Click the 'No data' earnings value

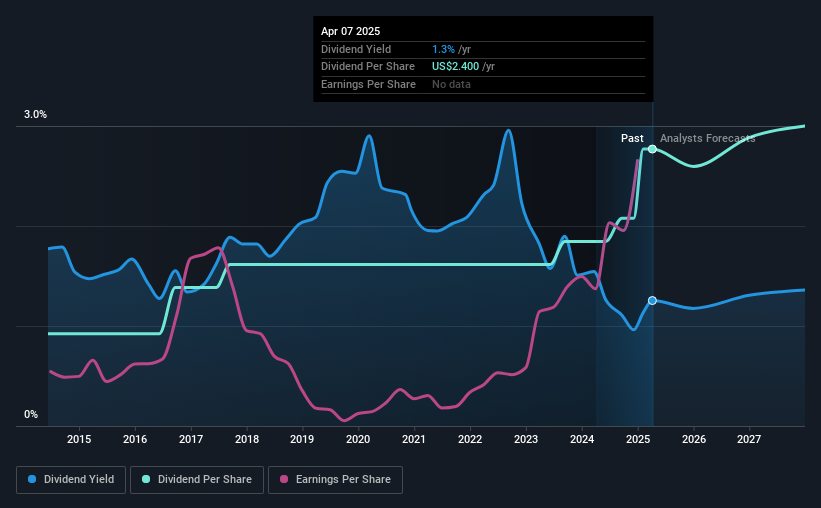coord(451,84)
